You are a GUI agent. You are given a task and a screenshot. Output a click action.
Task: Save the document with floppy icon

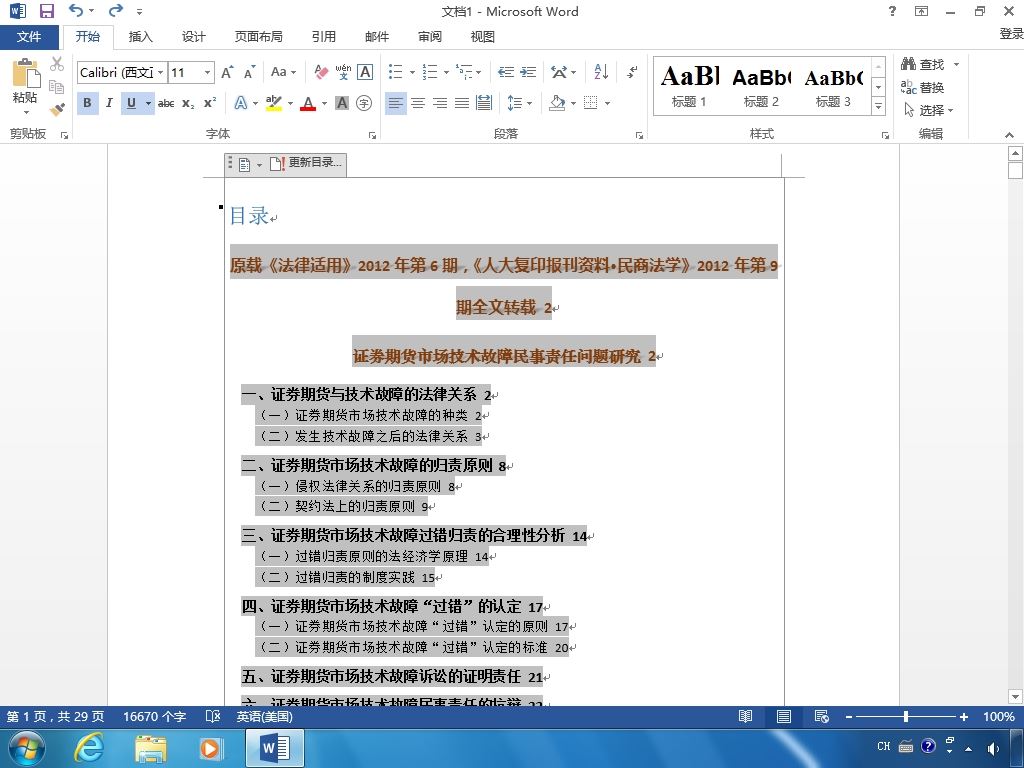pos(46,11)
